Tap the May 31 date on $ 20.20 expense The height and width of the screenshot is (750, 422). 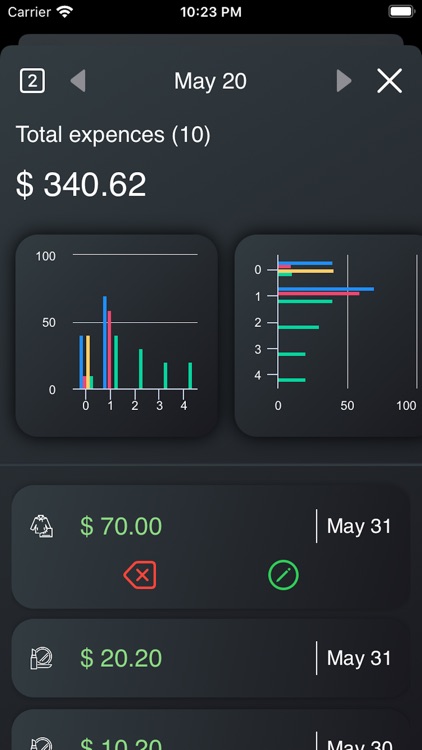359,658
